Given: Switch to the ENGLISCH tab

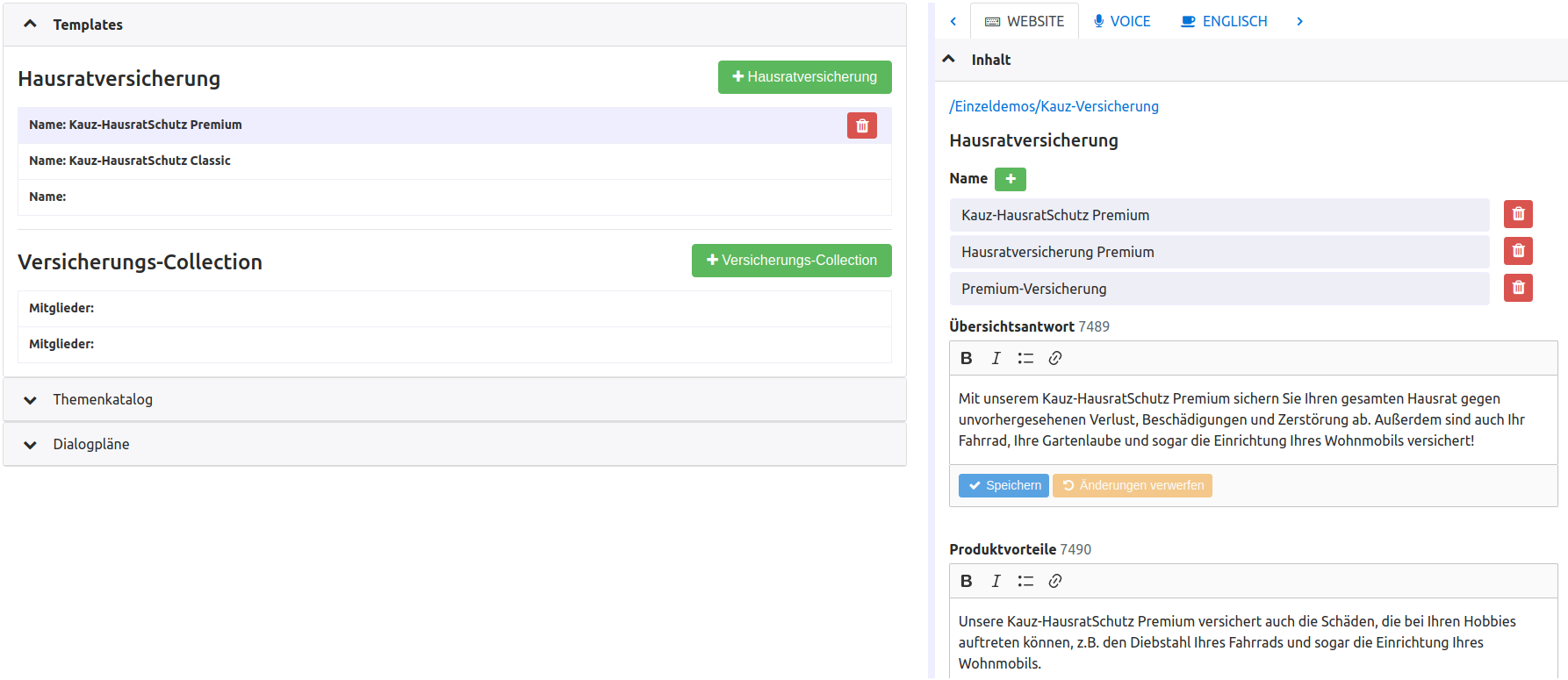Looking at the screenshot, I should click(1224, 21).
